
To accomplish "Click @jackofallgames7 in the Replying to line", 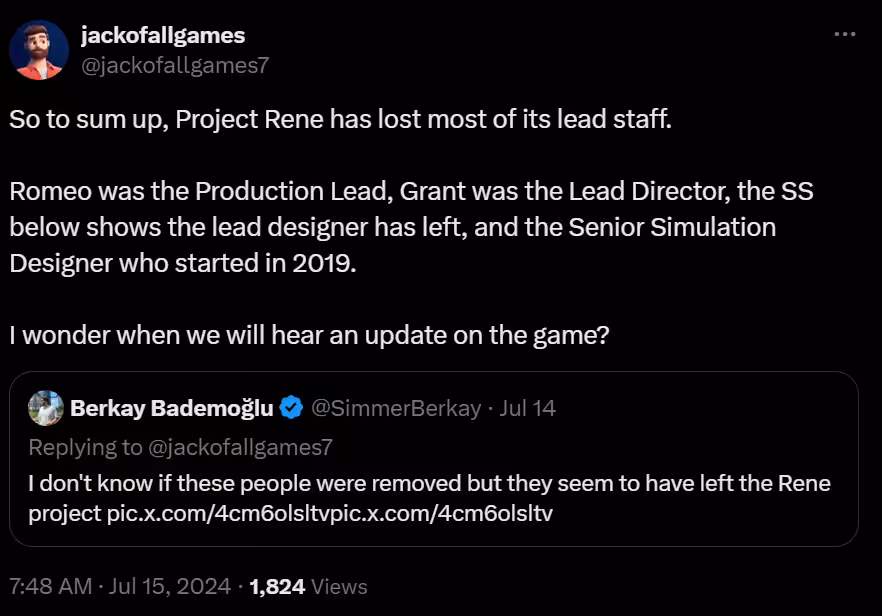I will click(240, 447).
